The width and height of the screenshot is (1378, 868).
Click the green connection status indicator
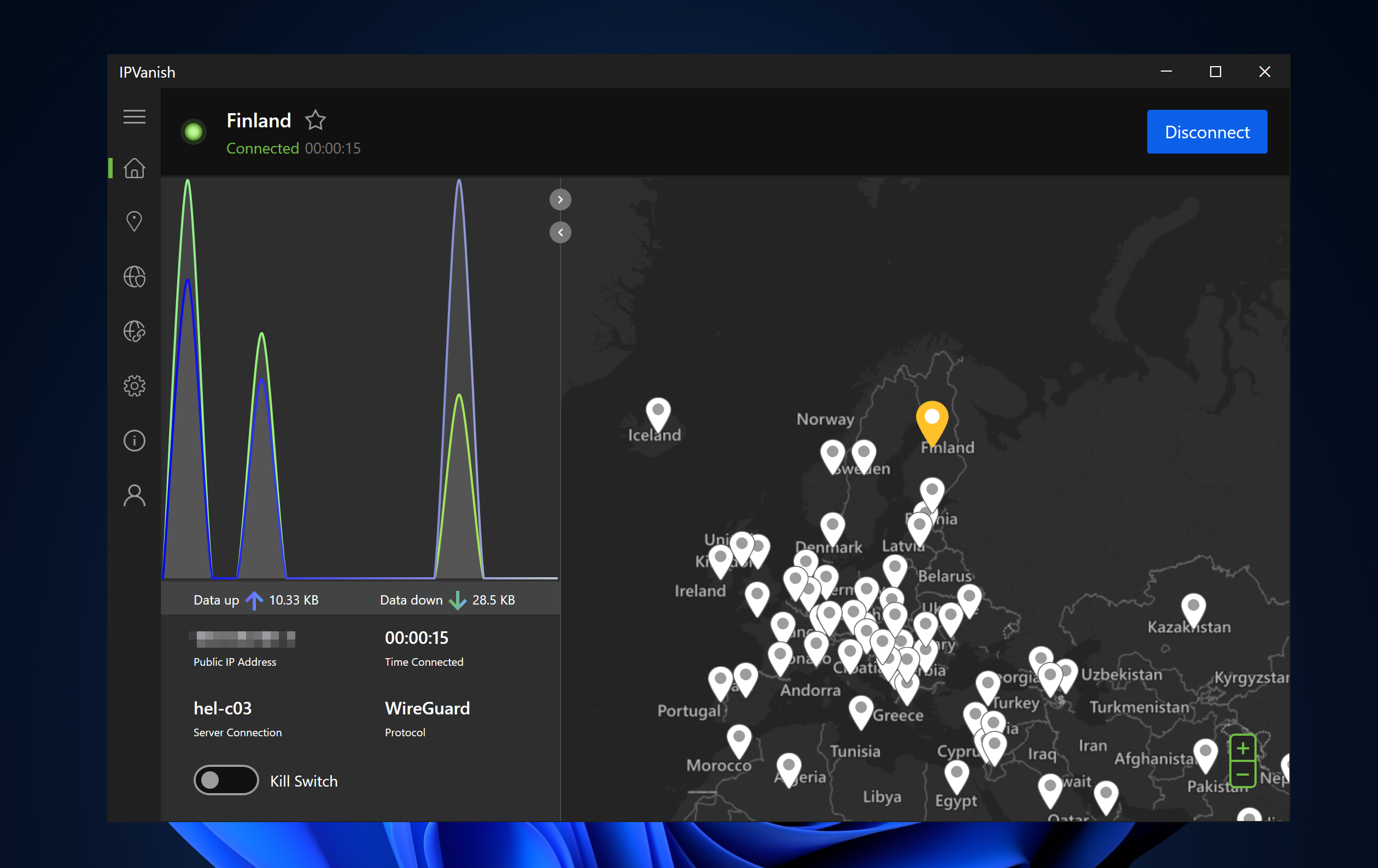(194, 132)
